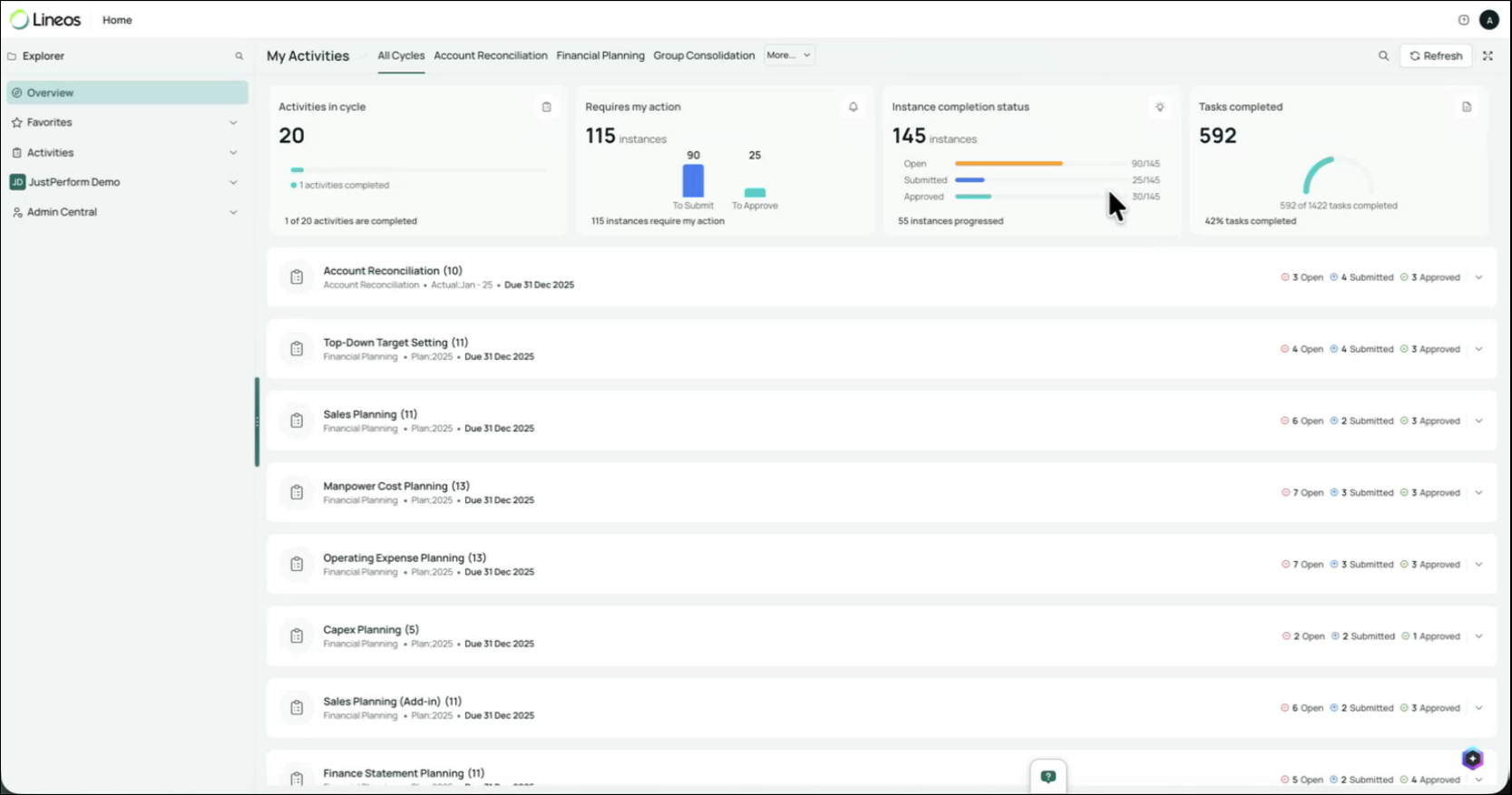Viewport: 1512px width, 795px height.
Task: Open the help icon in top bar
Action: 1463,20
